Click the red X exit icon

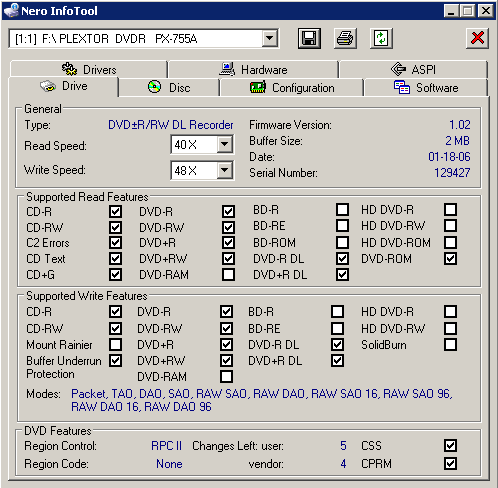click(477, 38)
